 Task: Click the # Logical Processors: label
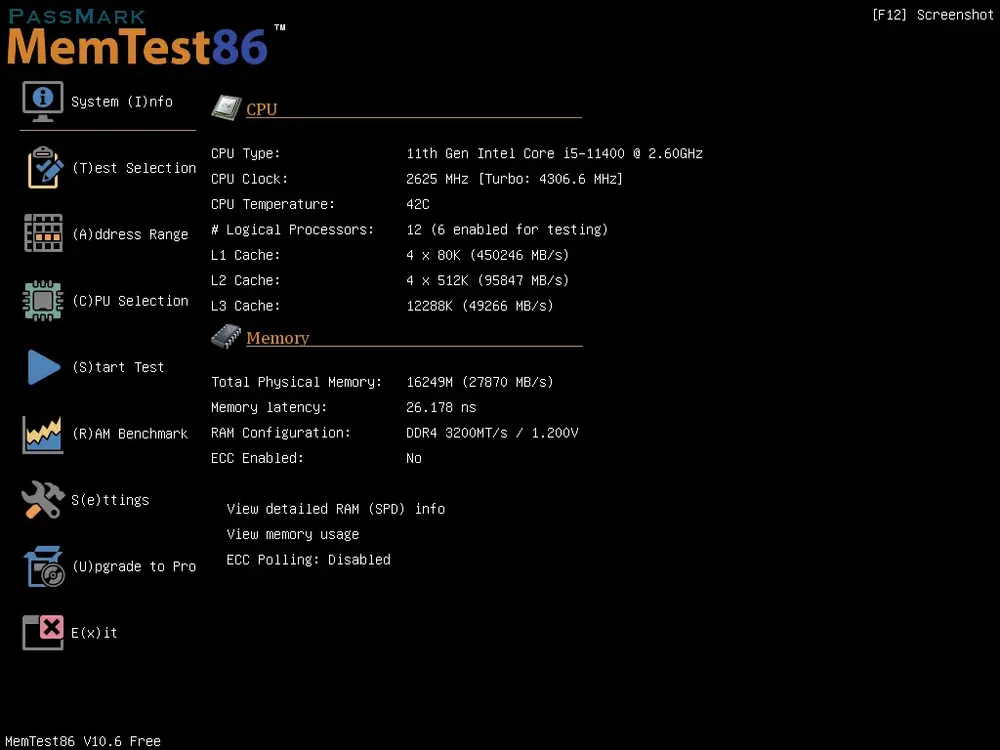(292, 230)
